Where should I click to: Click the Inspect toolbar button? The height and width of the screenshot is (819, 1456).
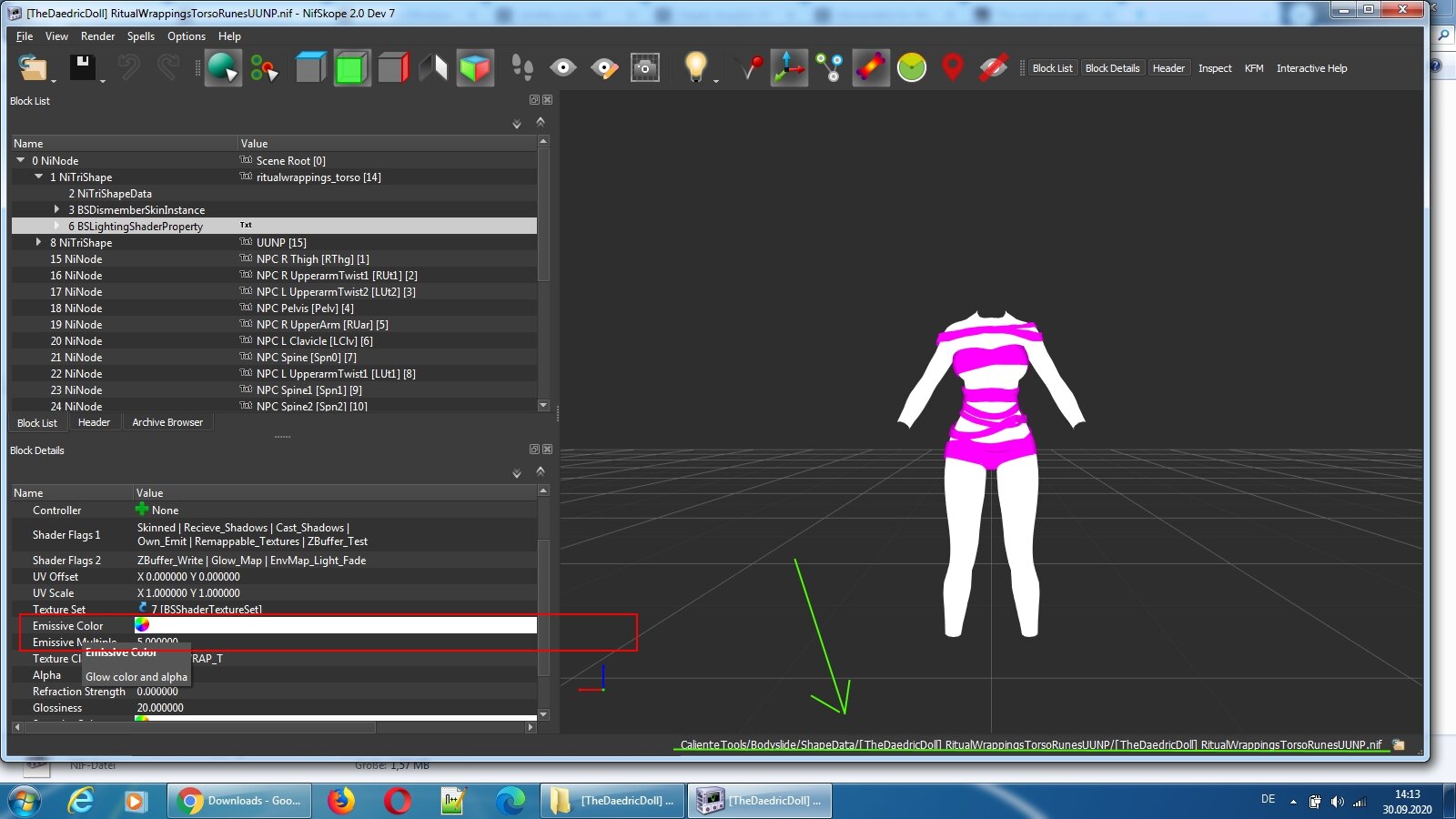1215,68
